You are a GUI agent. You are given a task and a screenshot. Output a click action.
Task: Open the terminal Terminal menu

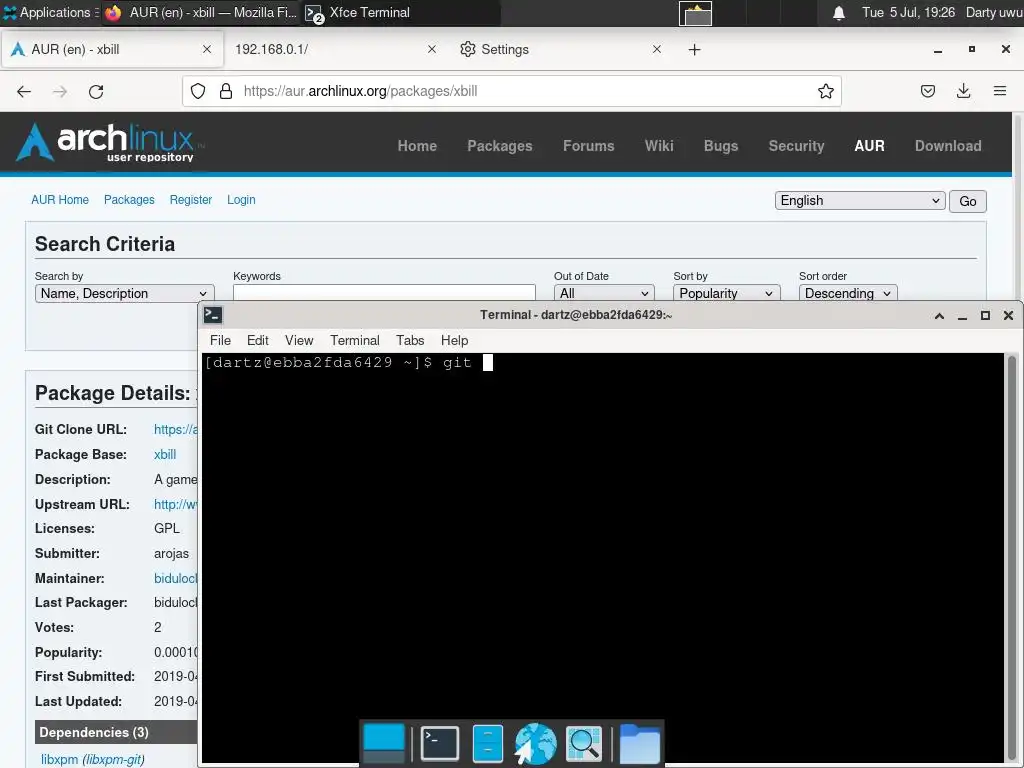[355, 340]
